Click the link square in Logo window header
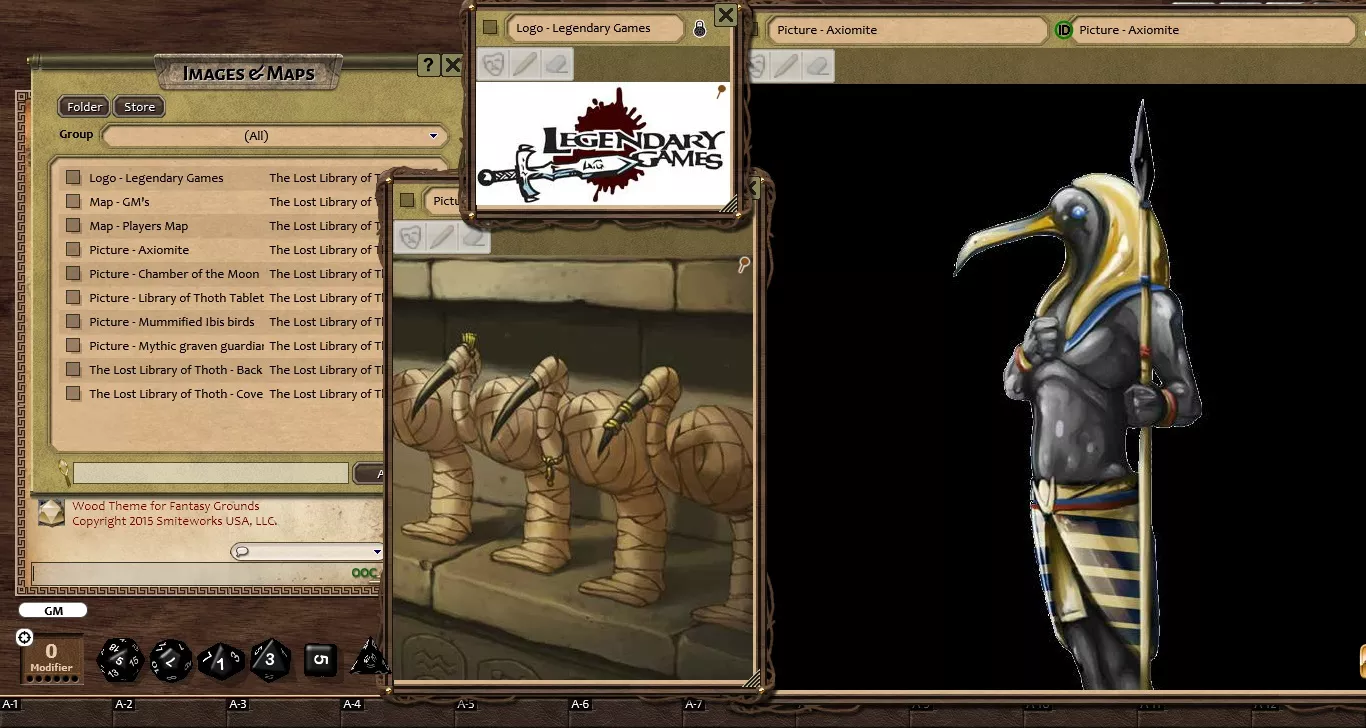The image size is (1366, 728). [x=490, y=28]
